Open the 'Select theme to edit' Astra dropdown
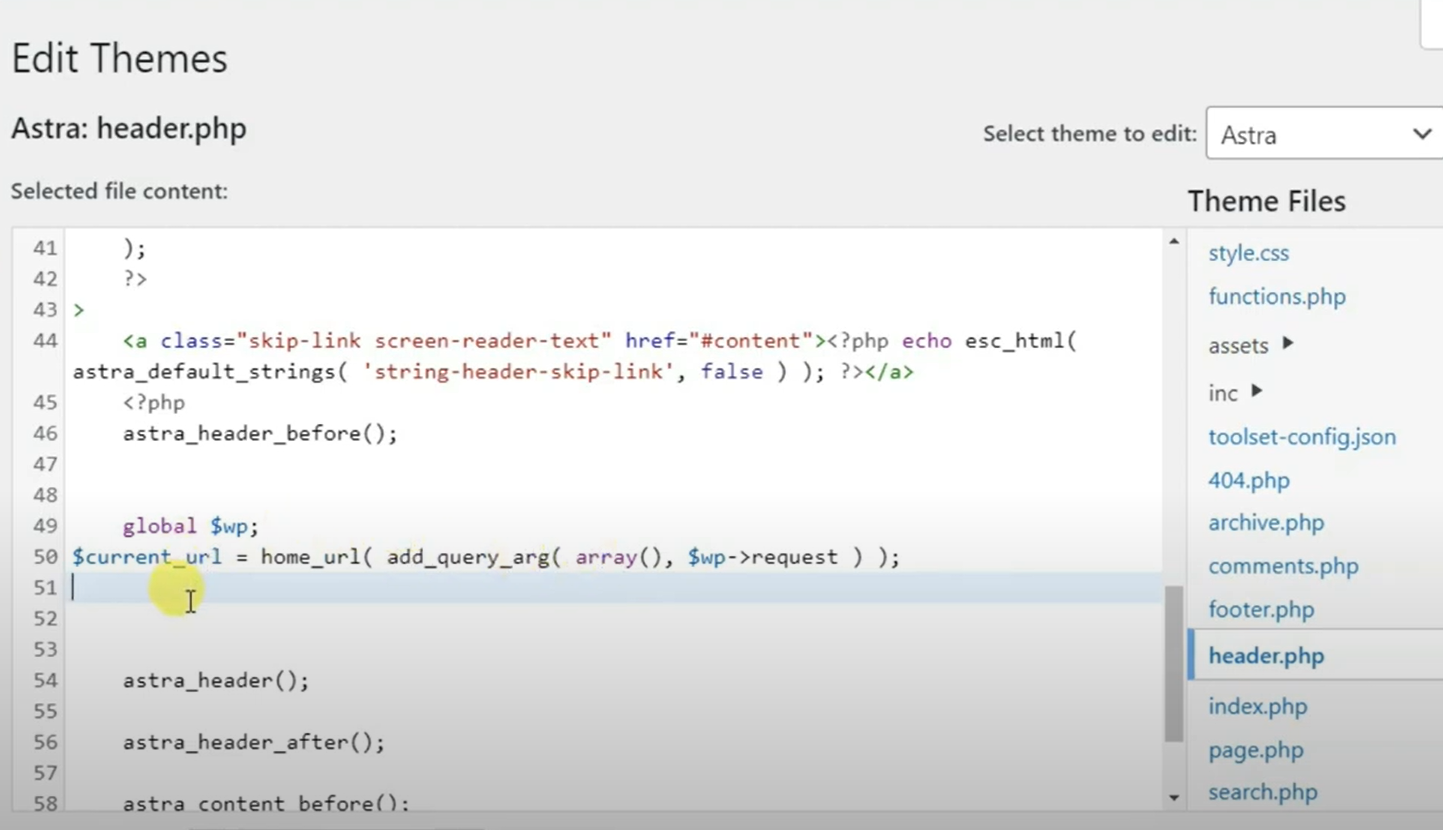 click(1323, 134)
